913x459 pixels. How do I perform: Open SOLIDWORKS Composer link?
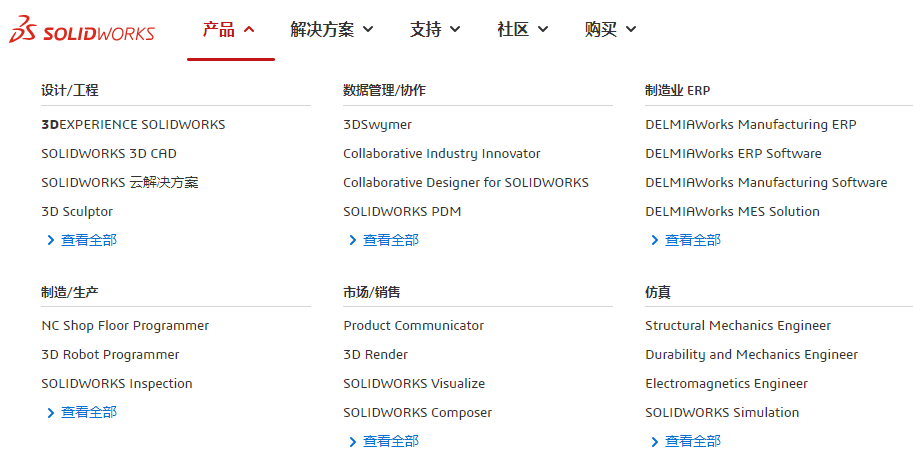pos(417,413)
